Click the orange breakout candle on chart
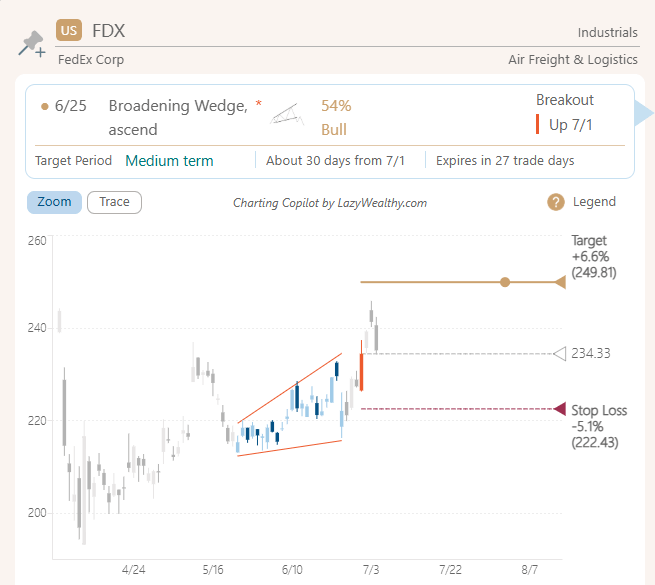 [361, 373]
